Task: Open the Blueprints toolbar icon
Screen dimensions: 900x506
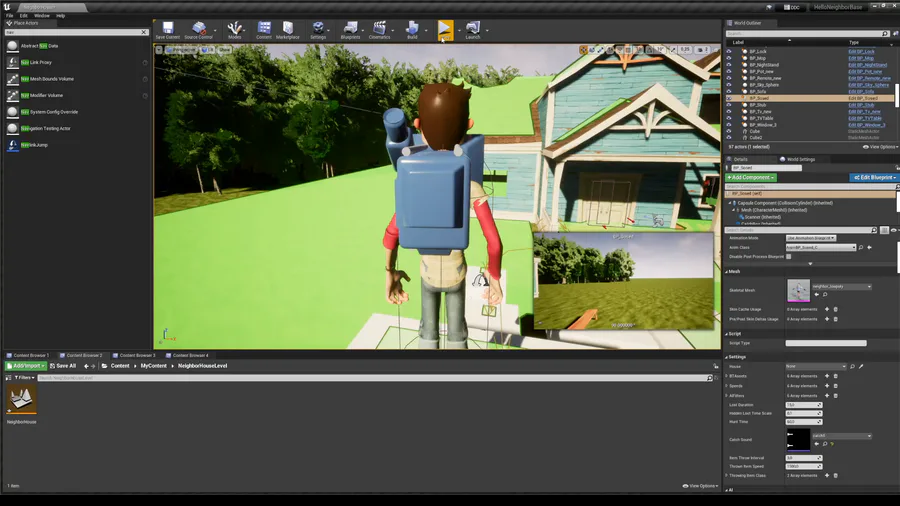Action: click(x=350, y=30)
